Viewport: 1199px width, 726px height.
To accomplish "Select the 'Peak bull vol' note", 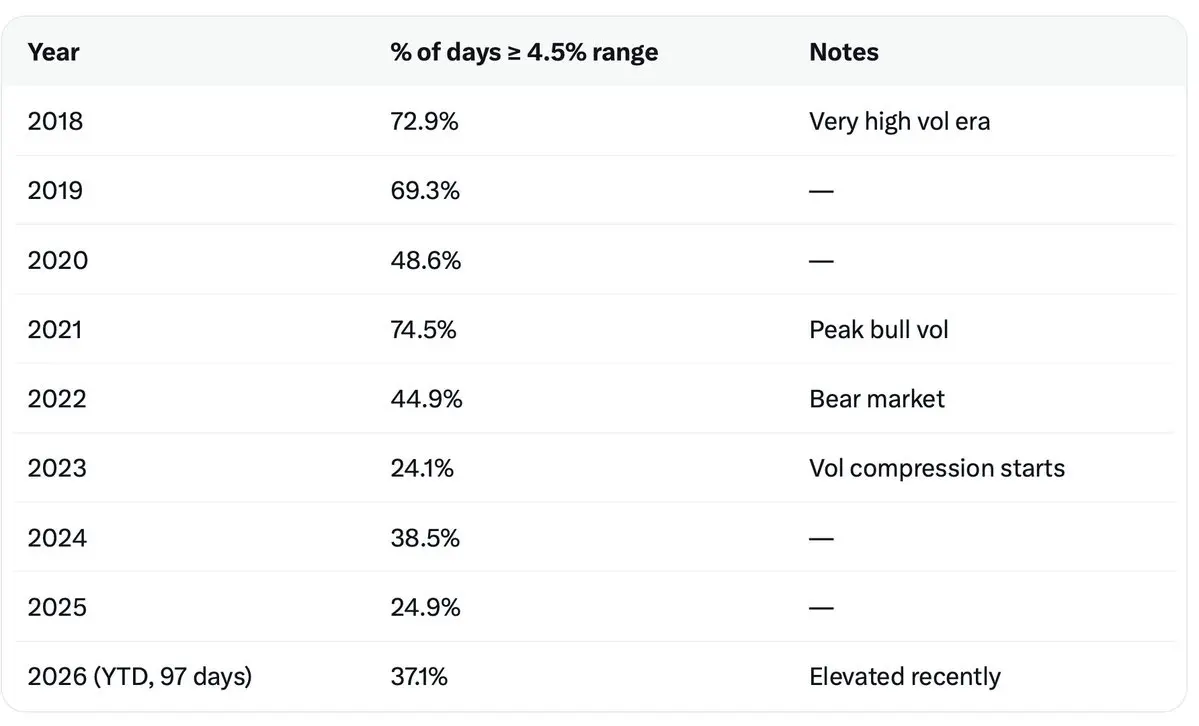I will tap(878, 330).
